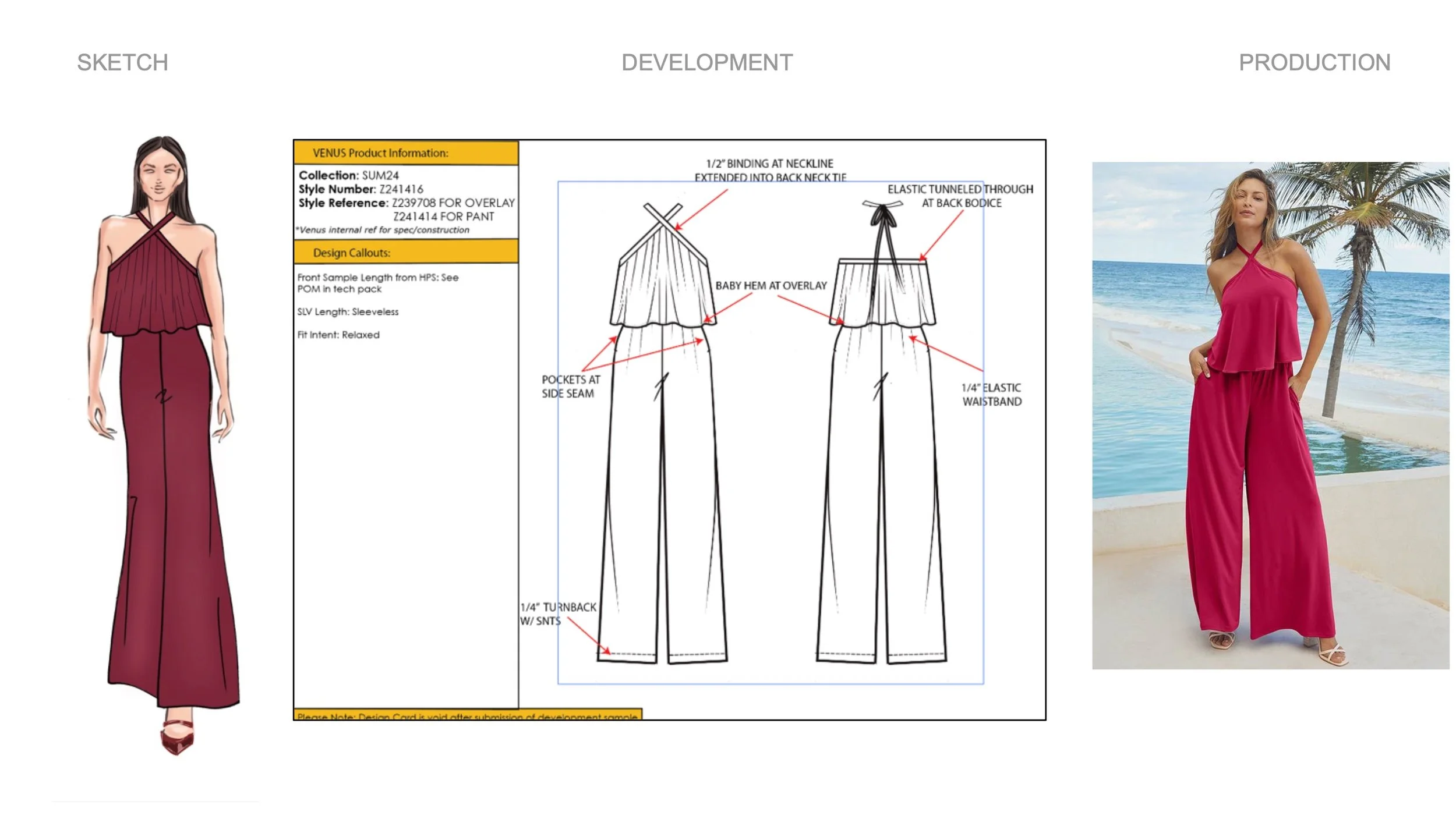
Task: Click the Design Callouts yellow header
Action: coord(406,253)
